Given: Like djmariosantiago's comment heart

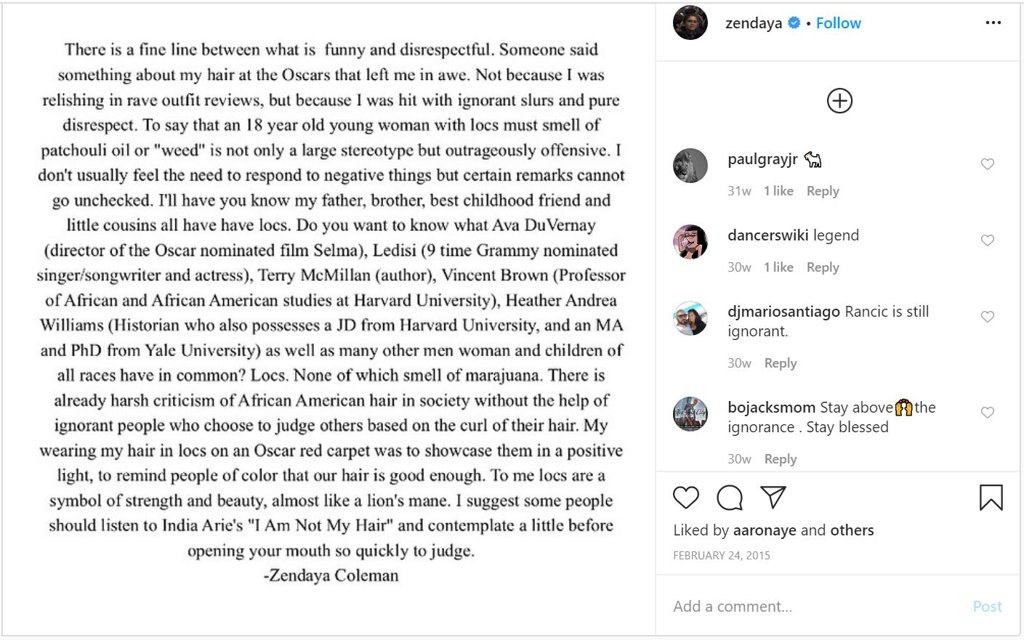Looking at the screenshot, I should coord(987,317).
